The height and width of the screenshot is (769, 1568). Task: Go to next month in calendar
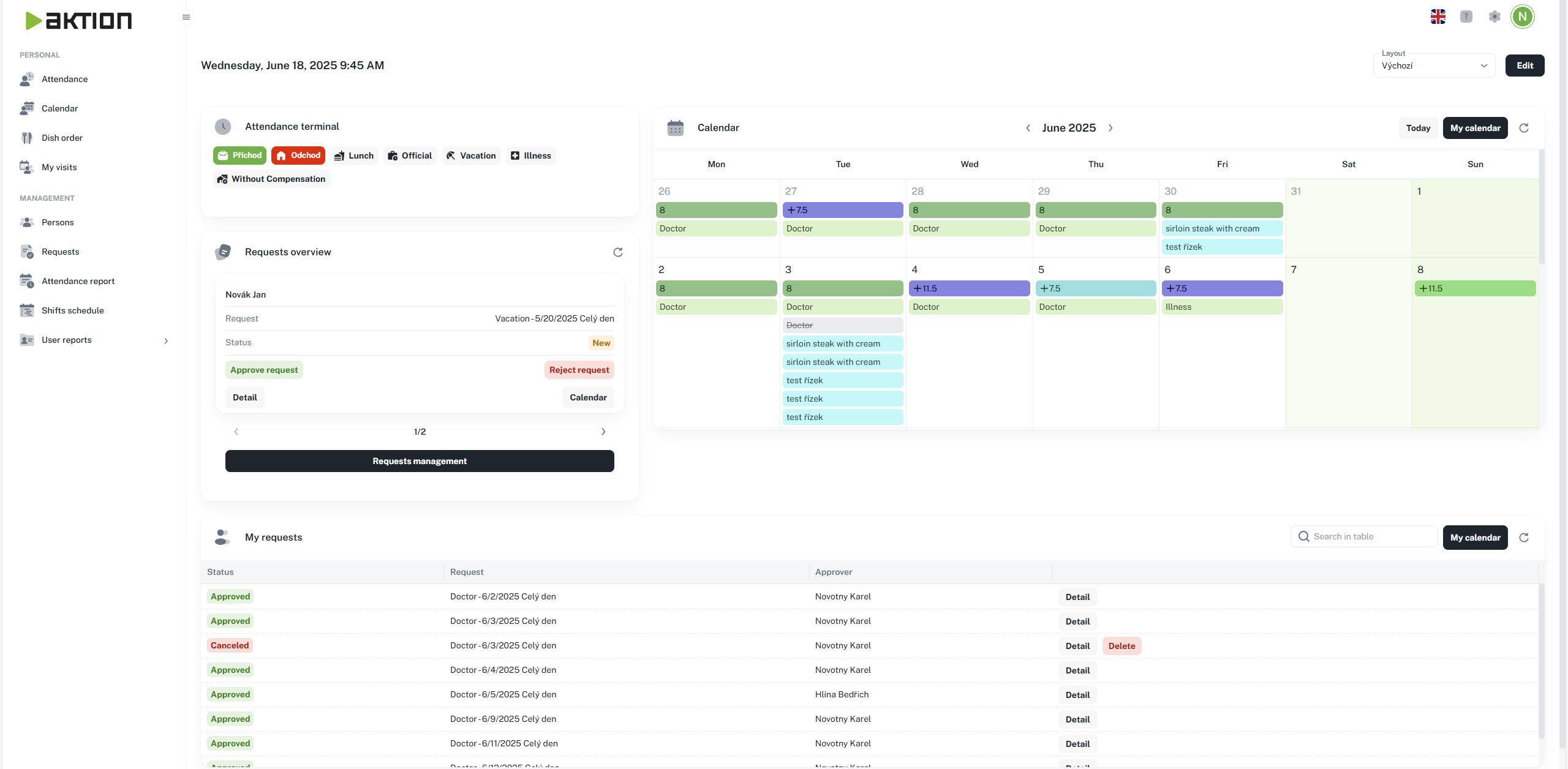click(x=1110, y=128)
